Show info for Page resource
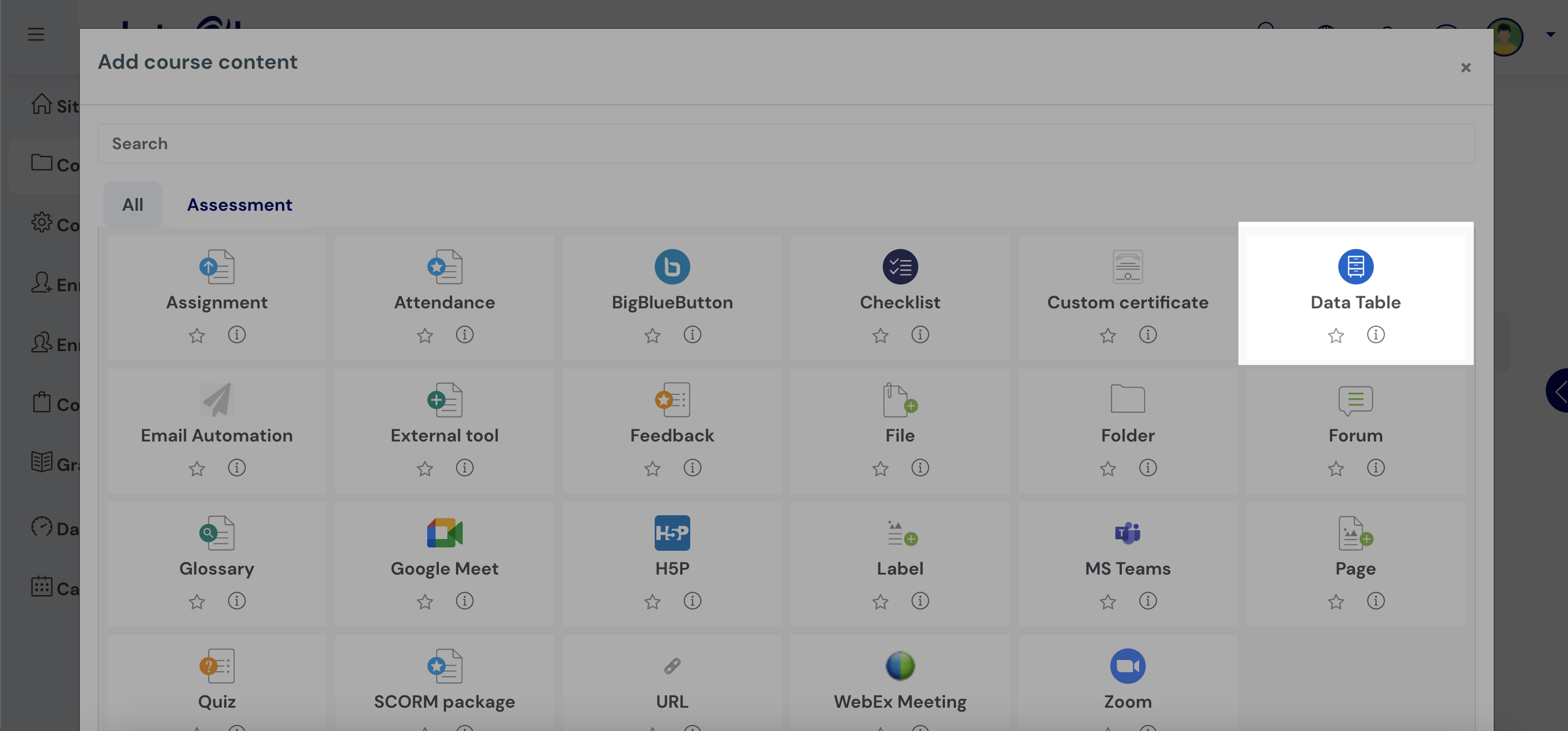Viewport: 1568px width, 731px height. point(1375,601)
